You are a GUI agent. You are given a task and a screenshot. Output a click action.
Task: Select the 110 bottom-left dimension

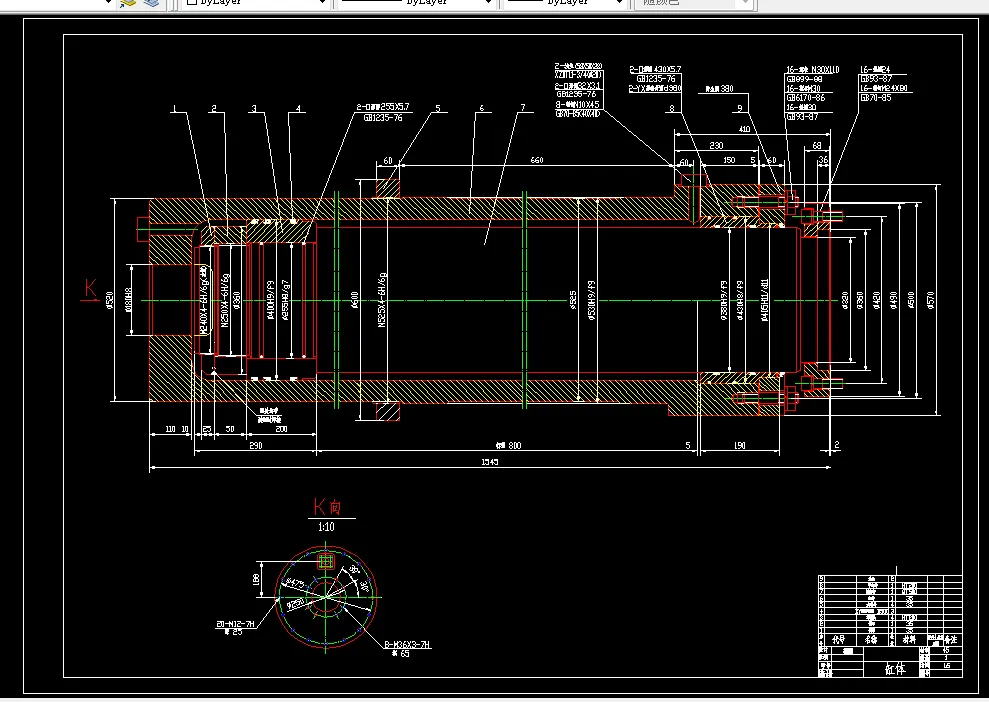170,429
